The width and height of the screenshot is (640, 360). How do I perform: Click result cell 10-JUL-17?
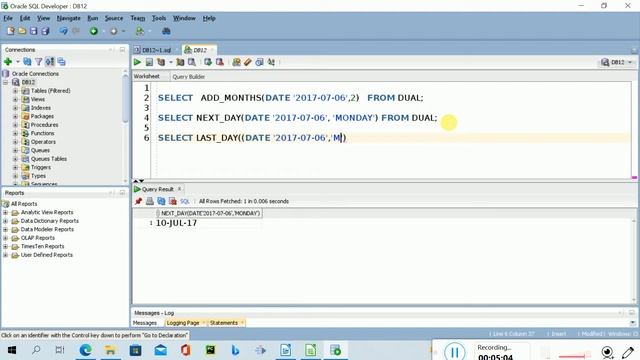176,223
